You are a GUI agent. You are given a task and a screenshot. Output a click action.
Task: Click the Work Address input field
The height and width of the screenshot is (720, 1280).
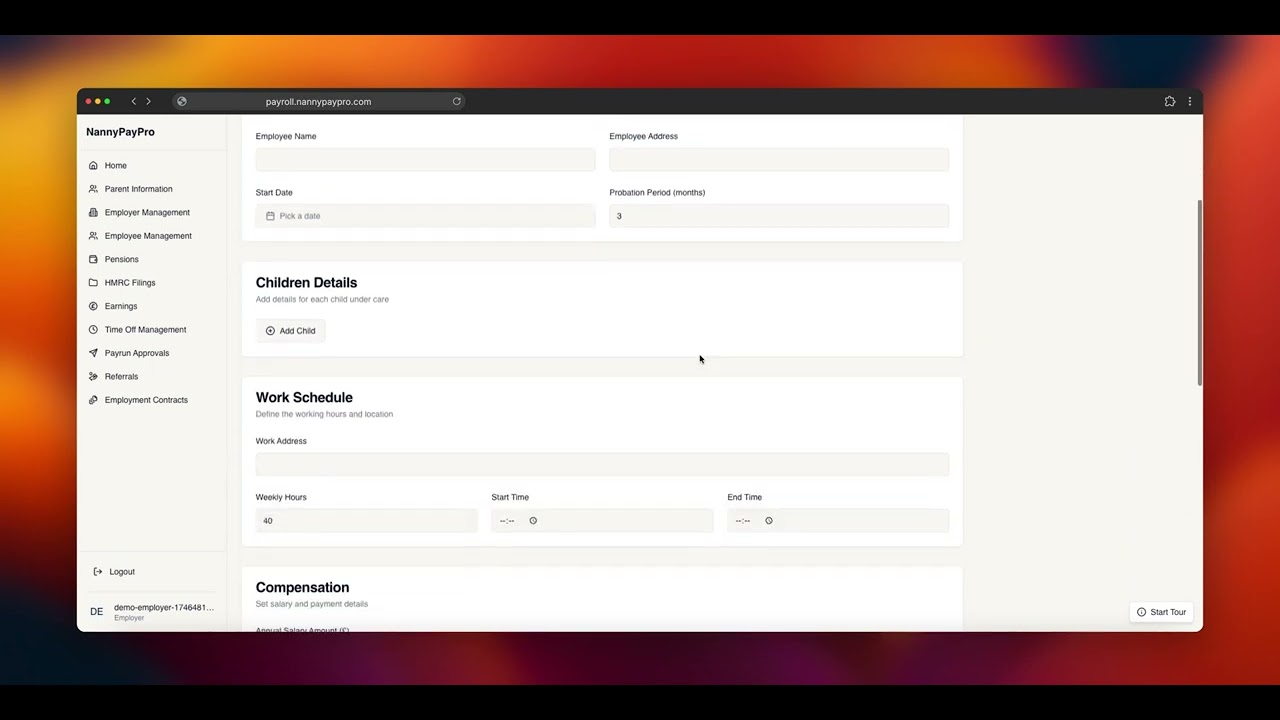click(602, 464)
